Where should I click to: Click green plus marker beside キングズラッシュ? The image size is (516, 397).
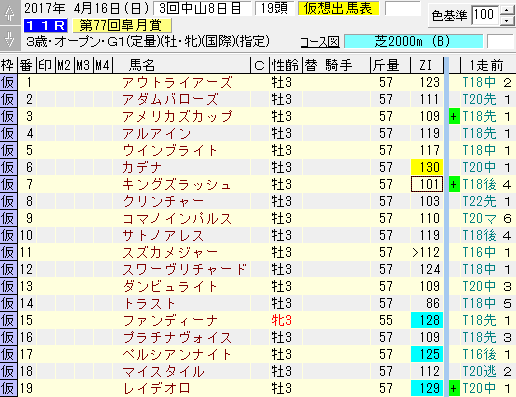[454, 184]
